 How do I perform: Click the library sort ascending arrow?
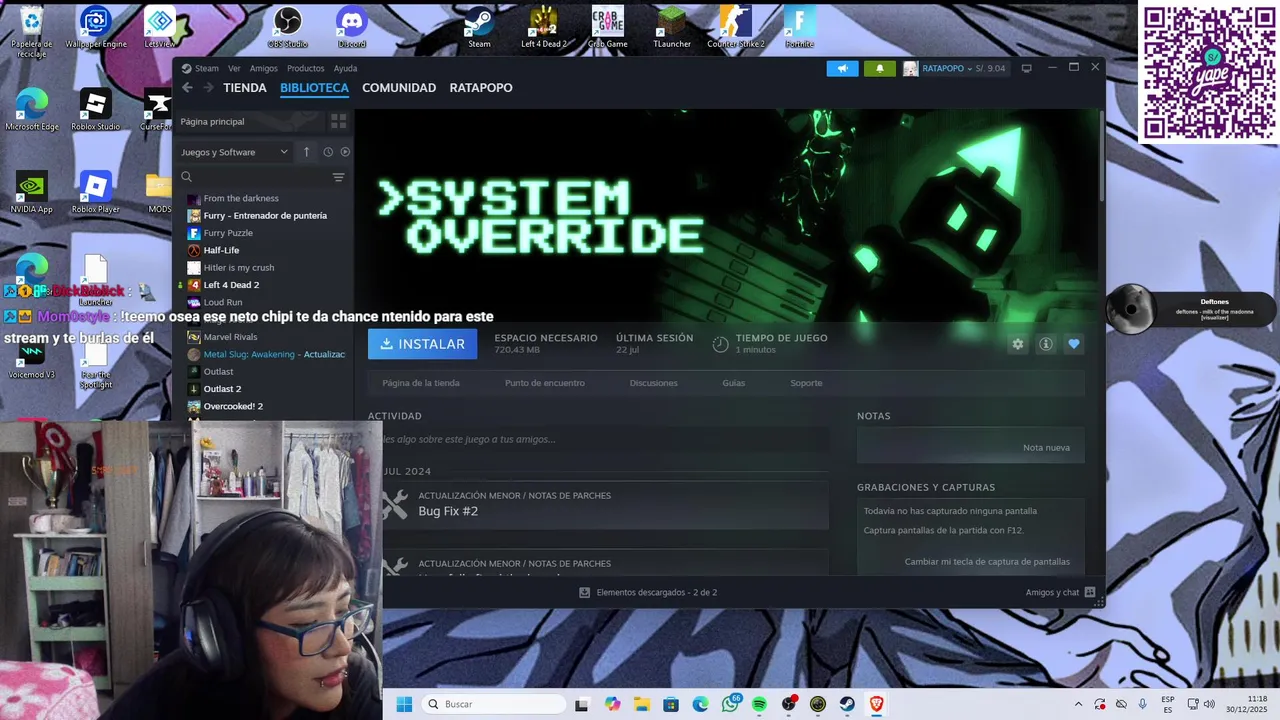click(307, 152)
